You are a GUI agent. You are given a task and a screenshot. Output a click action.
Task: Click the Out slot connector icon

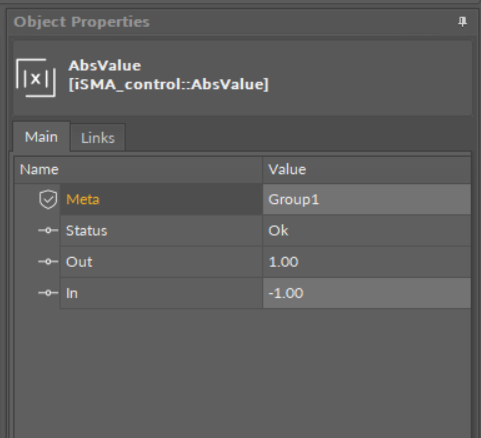tap(48, 262)
